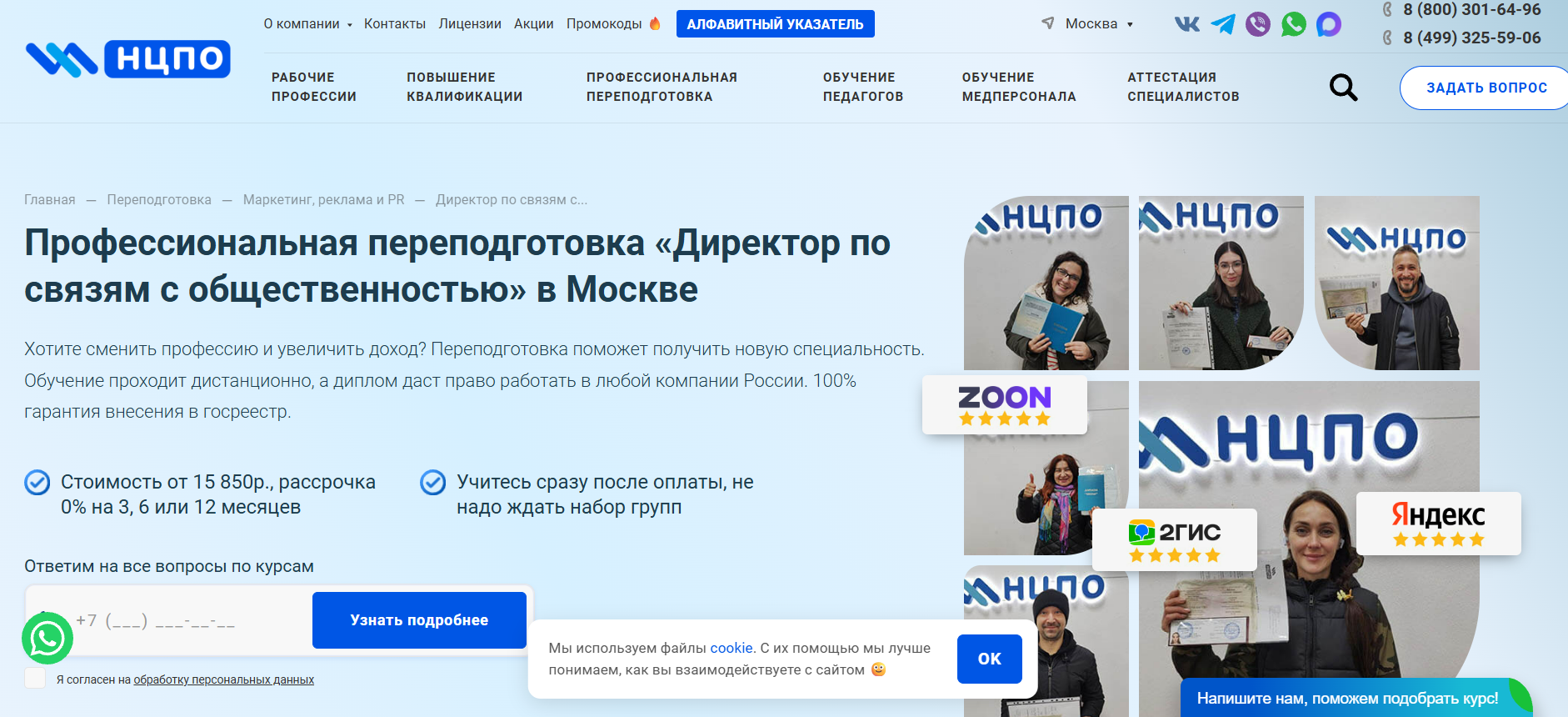Click the search magnifier icon

click(1342, 88)
